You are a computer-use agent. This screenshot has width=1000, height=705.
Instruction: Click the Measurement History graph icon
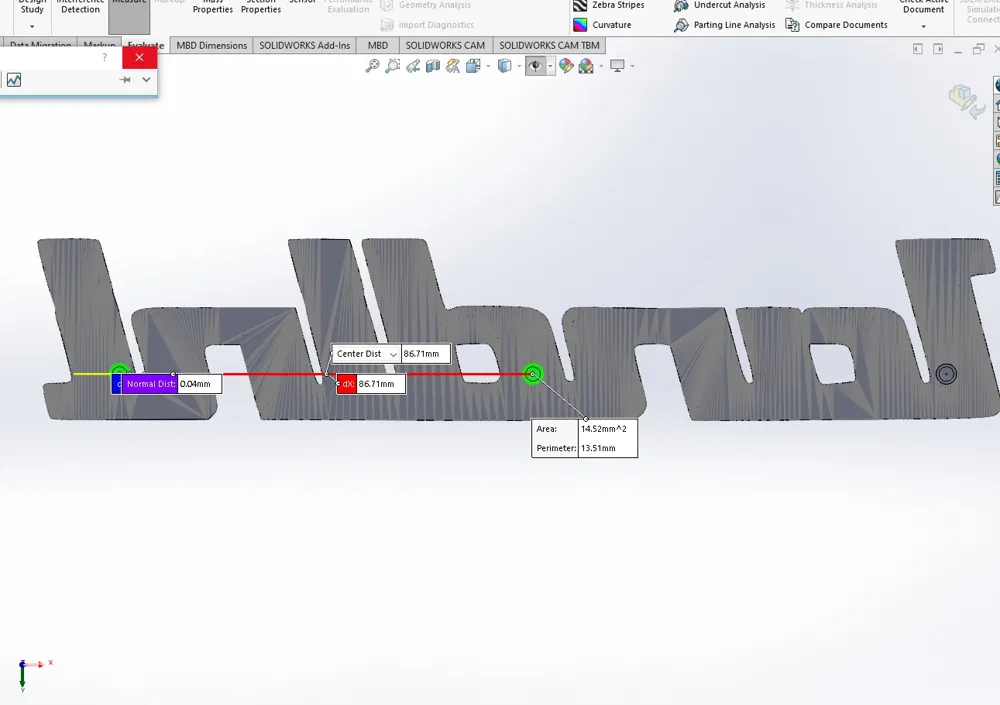[x=13, y=80]
